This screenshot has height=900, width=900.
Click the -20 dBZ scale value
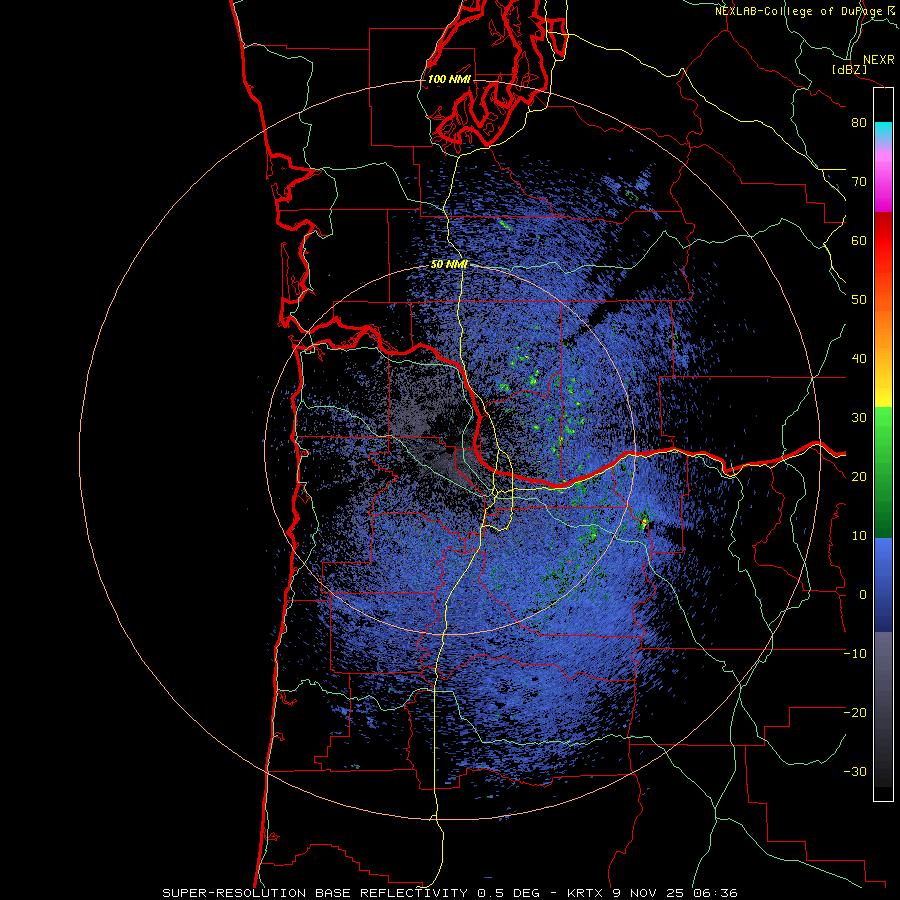tap(855, 713)
